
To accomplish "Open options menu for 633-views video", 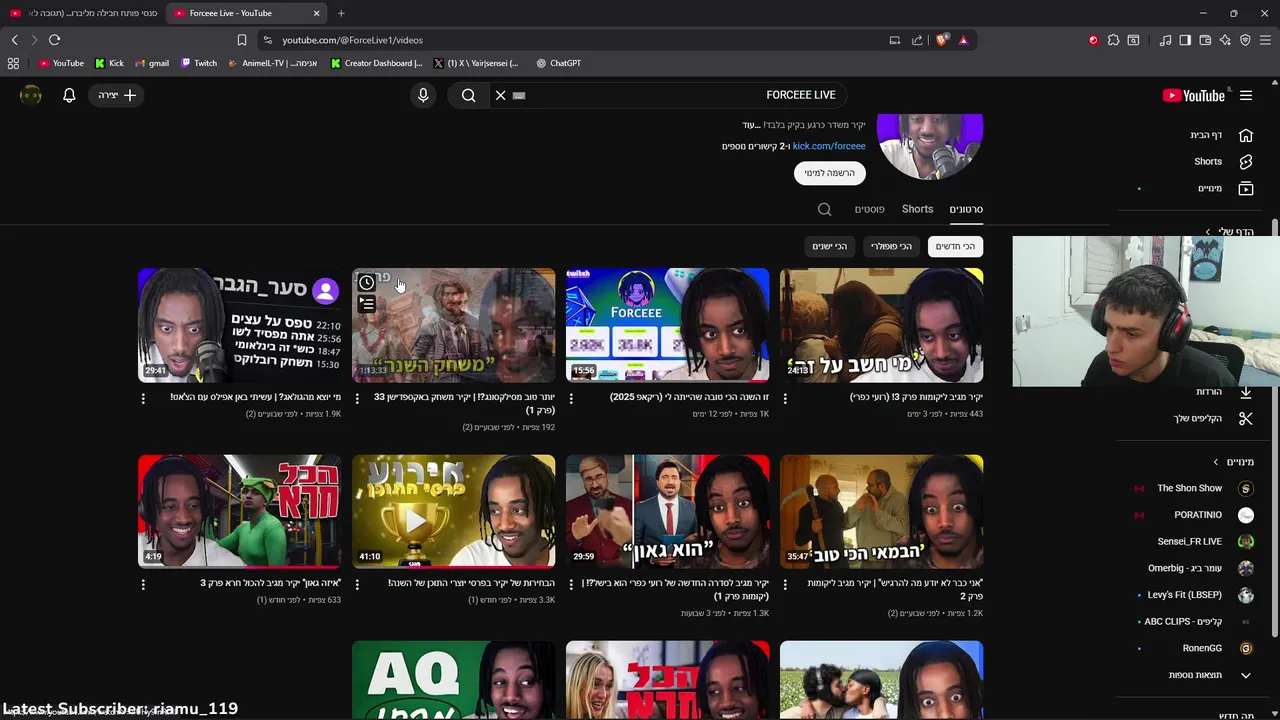I will pyautogui.click(x=143, y=584).
